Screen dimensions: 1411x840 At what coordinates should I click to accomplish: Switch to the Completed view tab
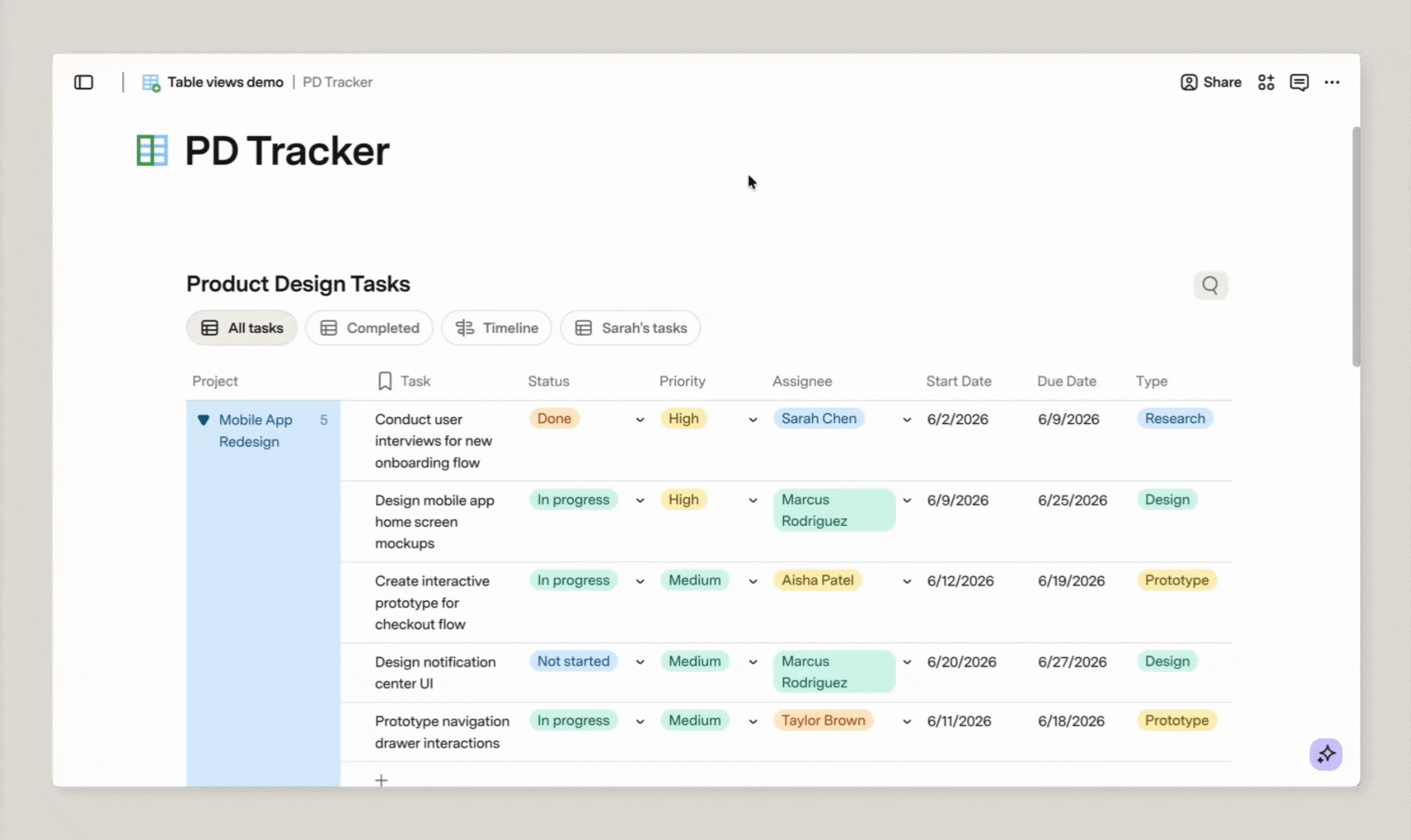coord(369,328)
